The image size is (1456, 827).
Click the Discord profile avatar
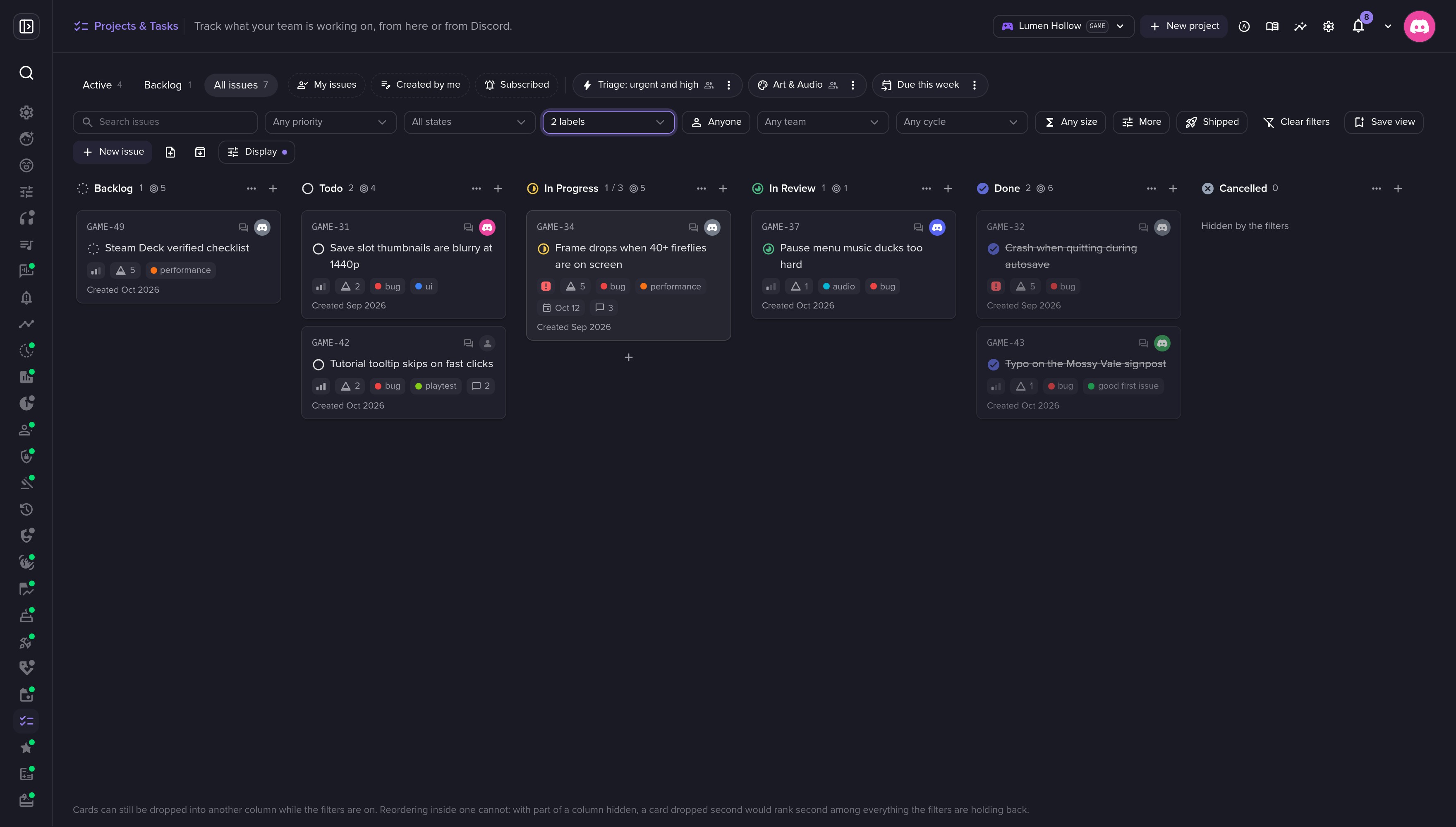pyautogui.click(x=1419, y=26)
